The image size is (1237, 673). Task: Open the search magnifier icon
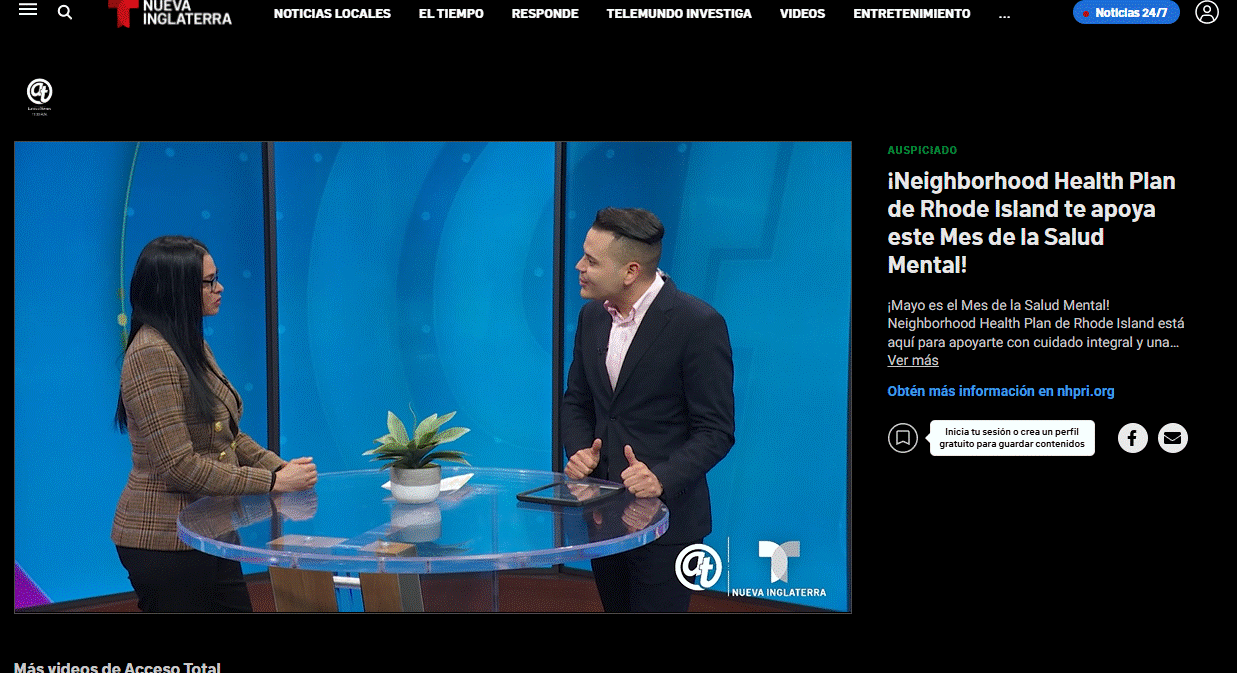coord(65,12)
